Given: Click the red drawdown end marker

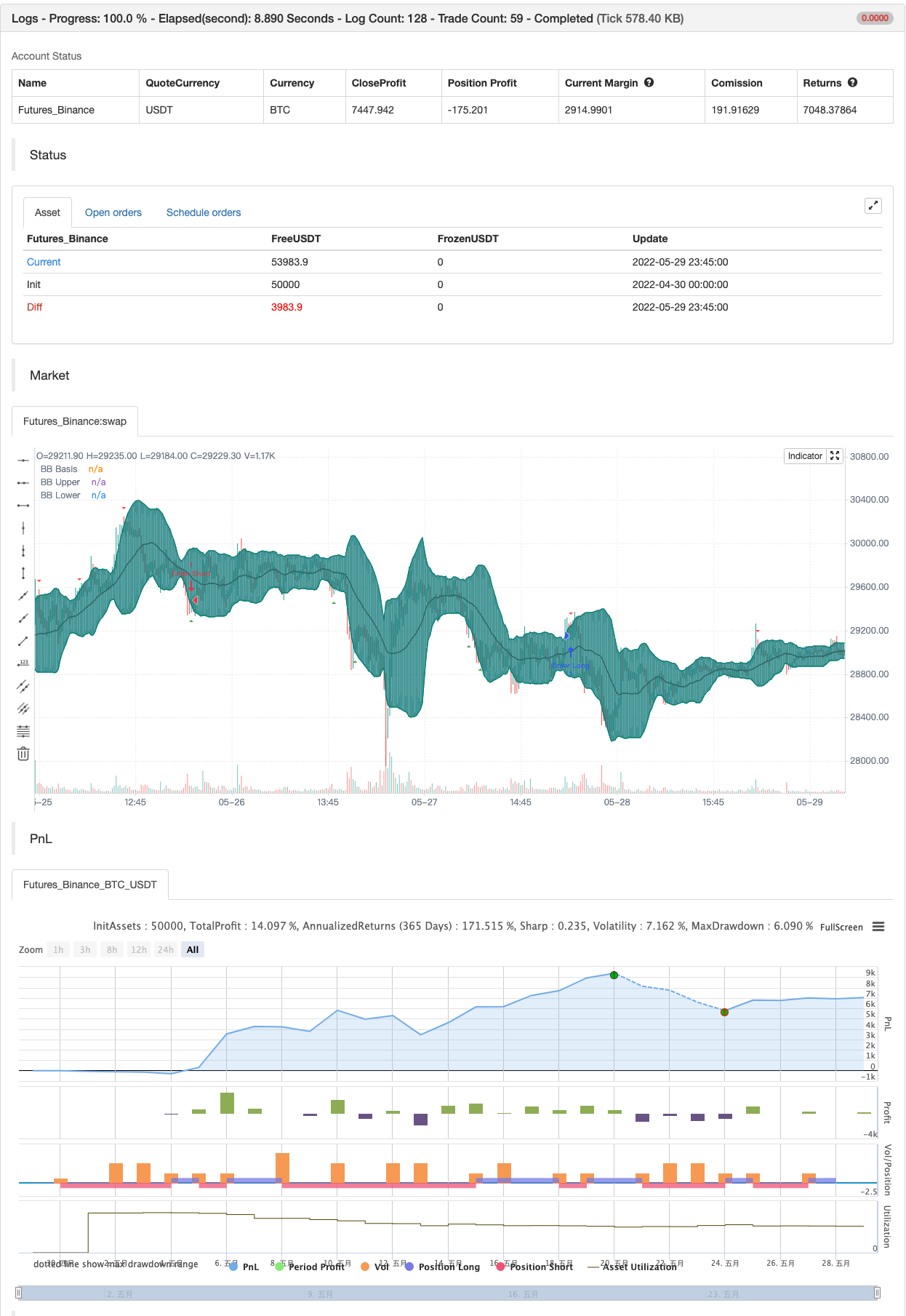Looking at the screenshot, I should tap(724, 1012).
